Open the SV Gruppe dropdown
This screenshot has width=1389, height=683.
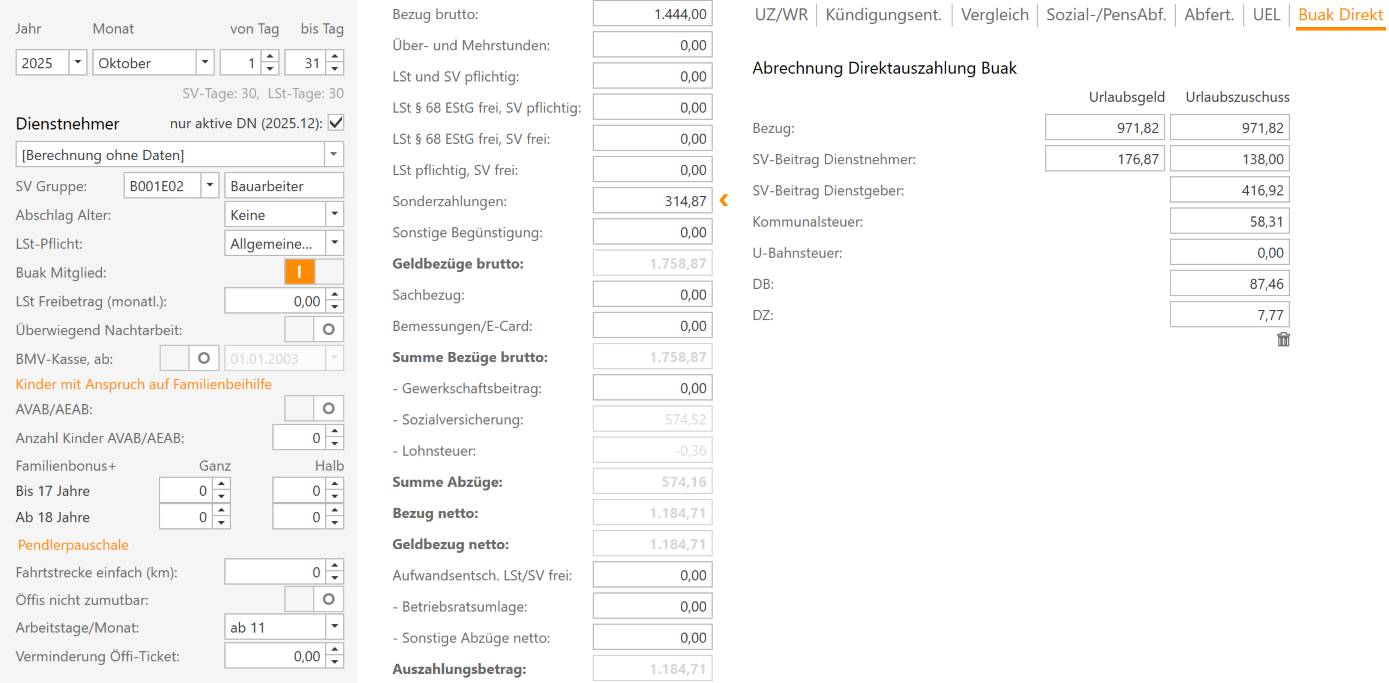[211, 186]
